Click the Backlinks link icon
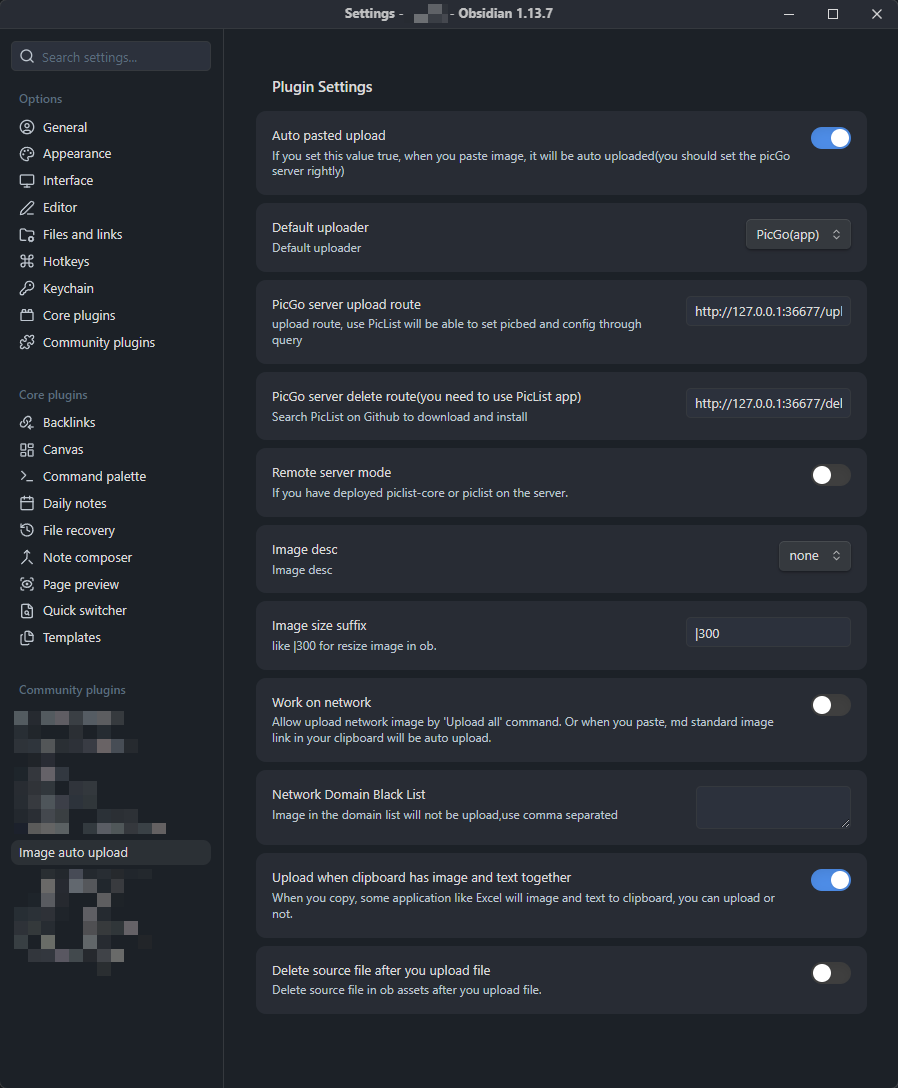Screen dimensions: 898x1088 pyautogui.click(x=27, y=423)
